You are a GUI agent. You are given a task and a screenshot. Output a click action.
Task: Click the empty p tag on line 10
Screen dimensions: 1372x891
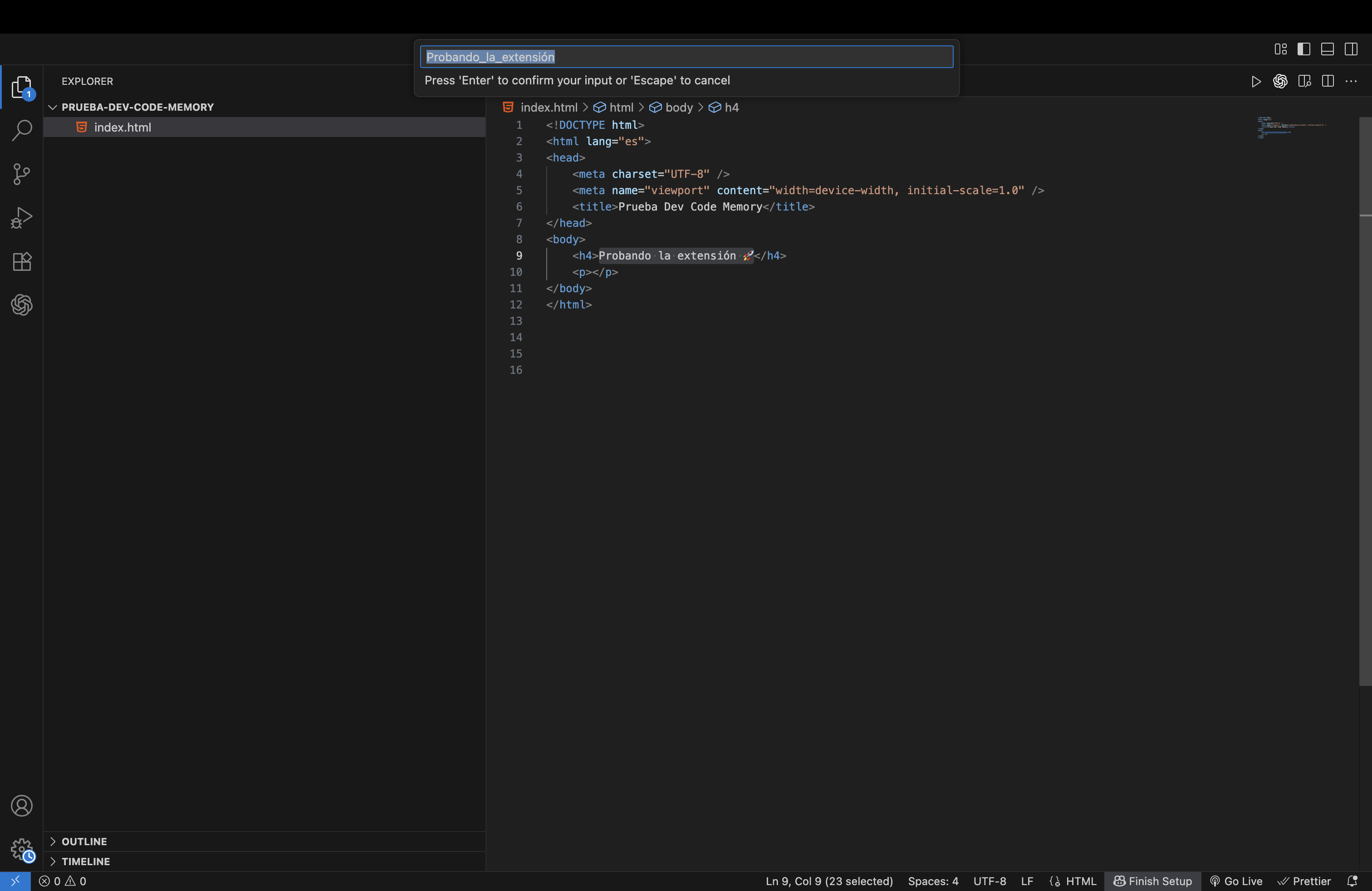point(595,272)
